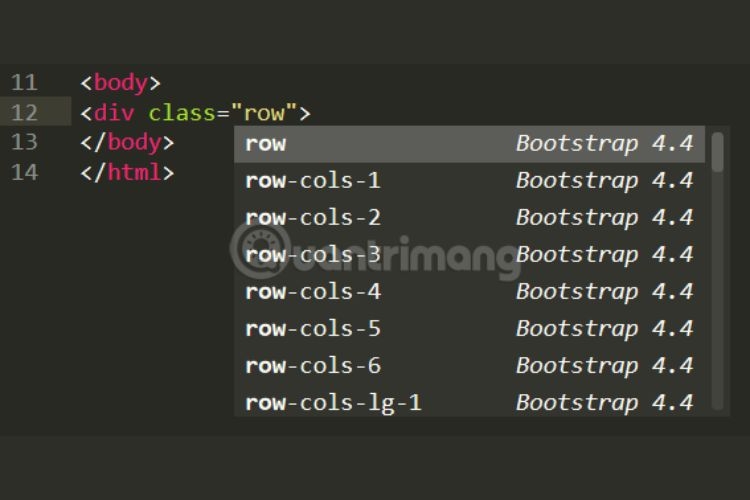Click the Bootstrap 4.4 label beside row-cols-1
750x500 pixels.
tap(605, 181)
